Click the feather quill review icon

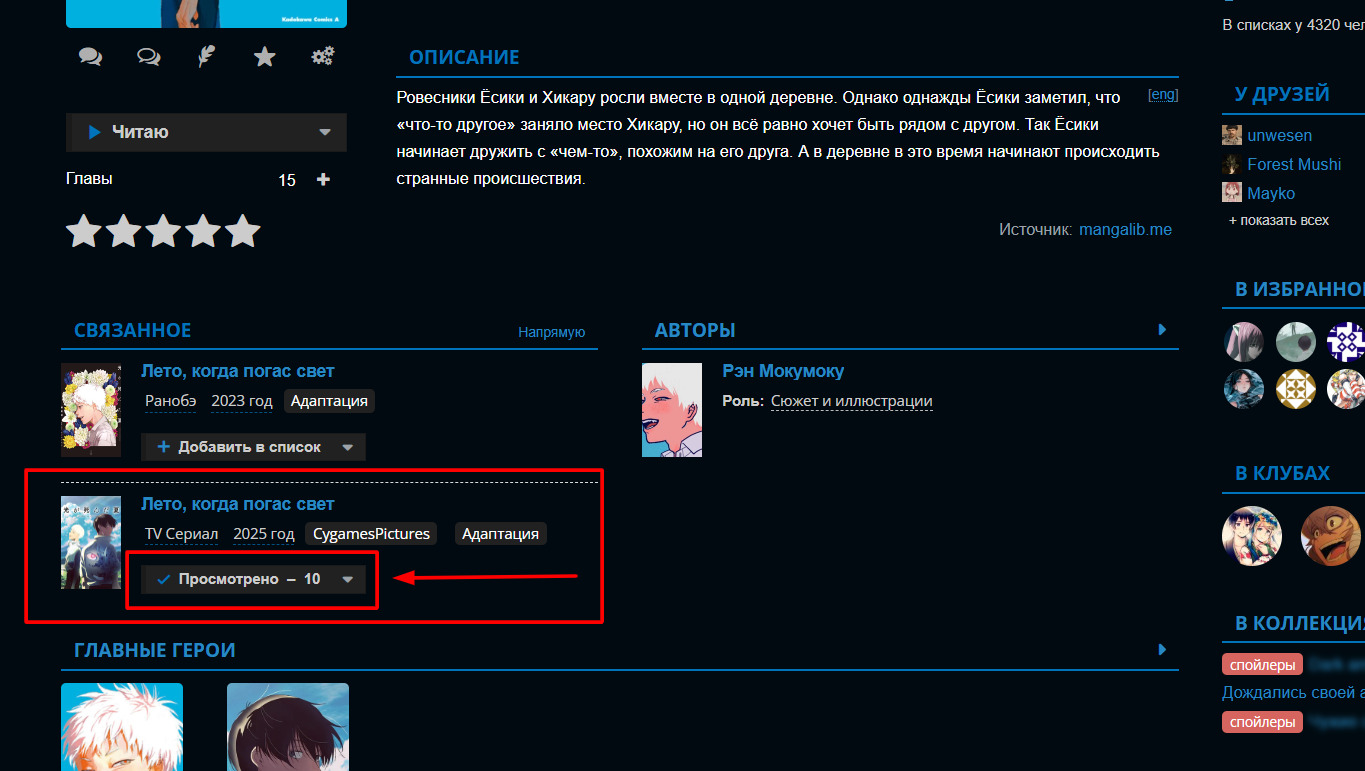(206, 57)
